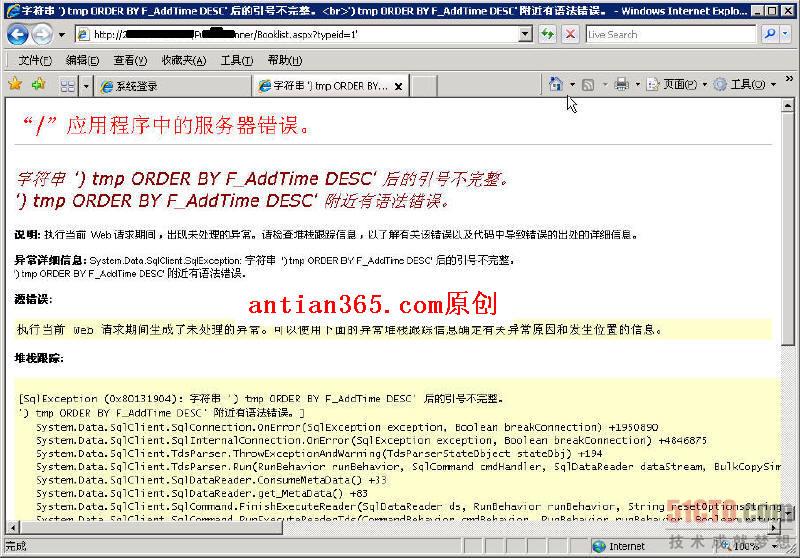Open the 编辑(E) menu
This screenshot has height=558, width=800.
tap(82, 61)
